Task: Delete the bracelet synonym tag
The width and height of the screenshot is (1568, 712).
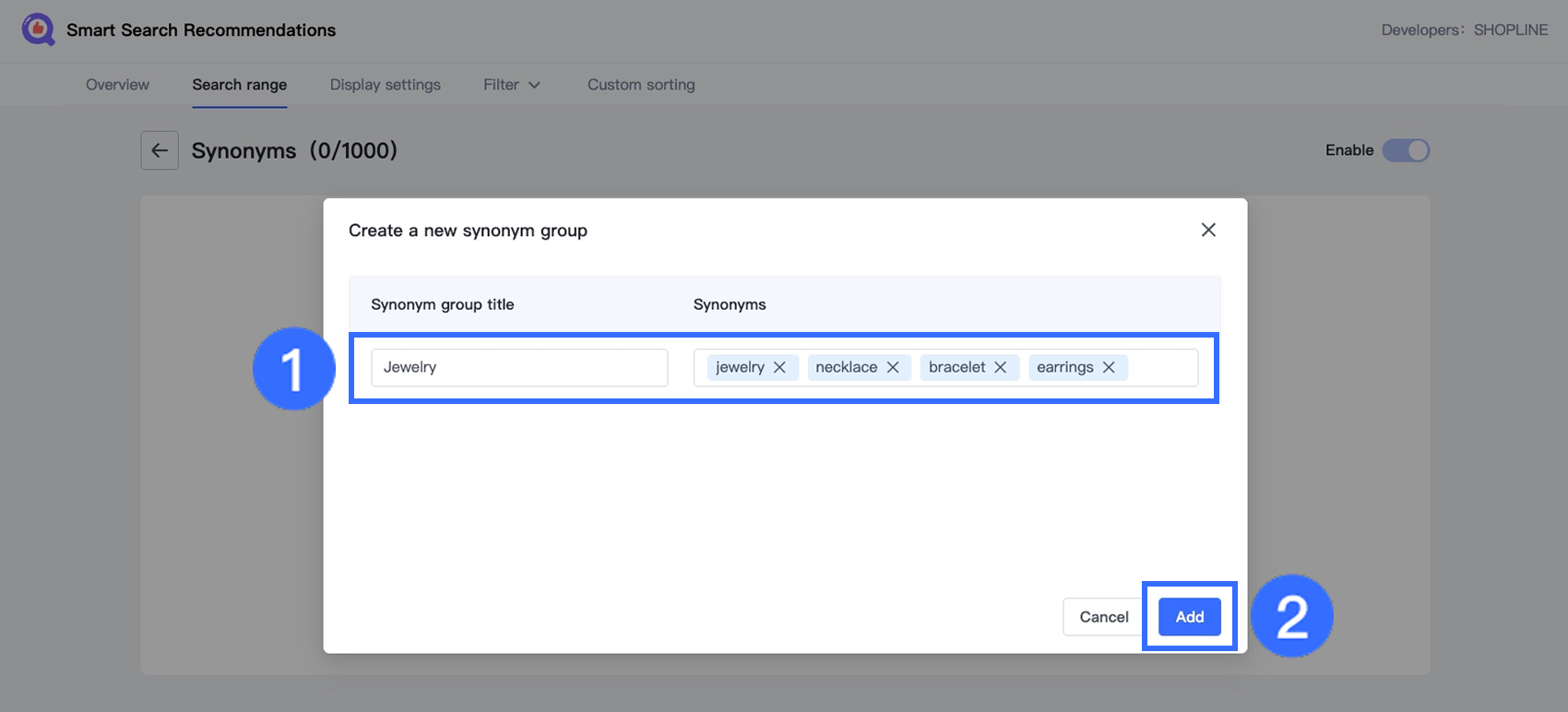Action: click(1000, 367)
